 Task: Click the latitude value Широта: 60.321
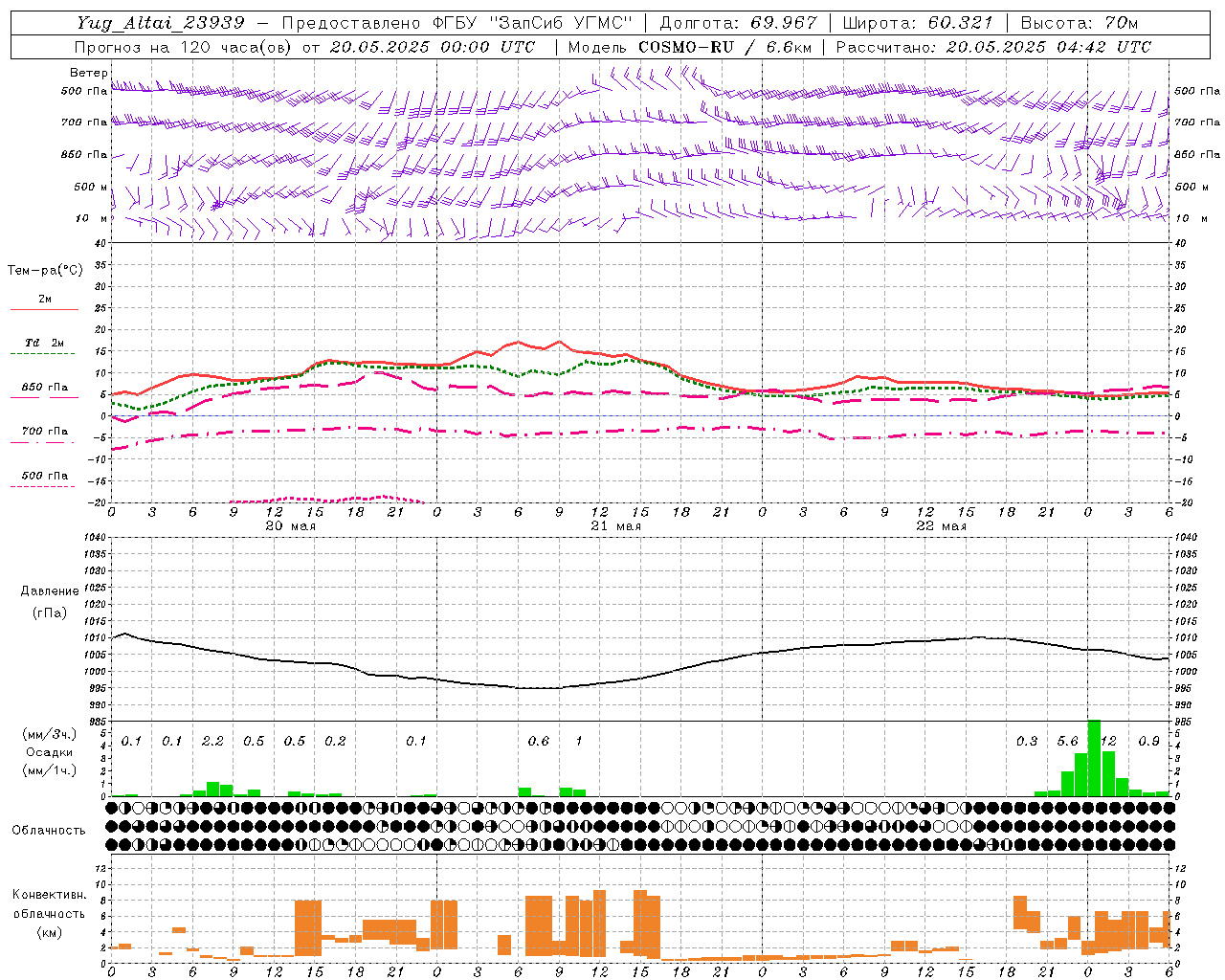click(x=918, y=22)
